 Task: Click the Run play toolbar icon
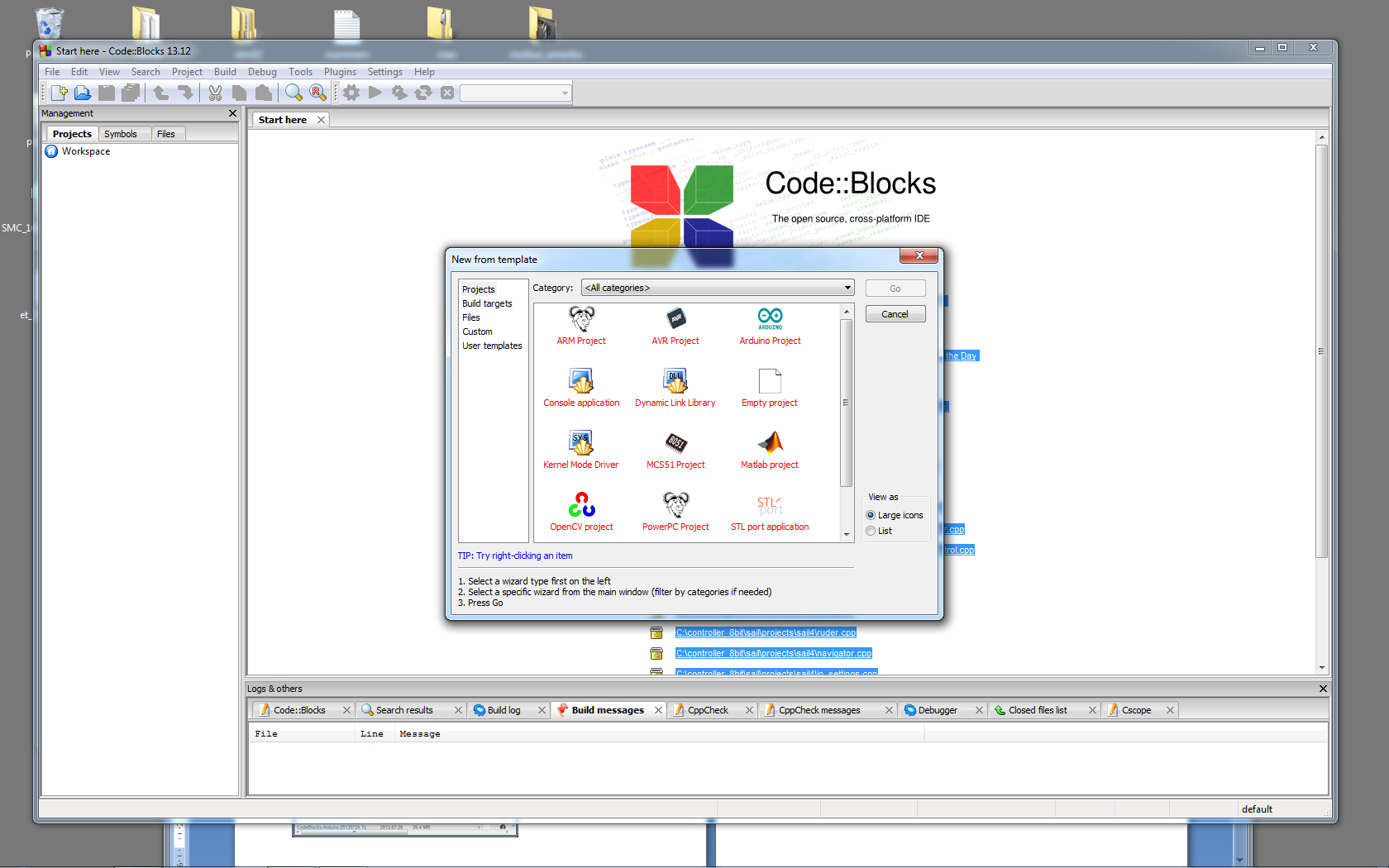(x=375, y=93)
